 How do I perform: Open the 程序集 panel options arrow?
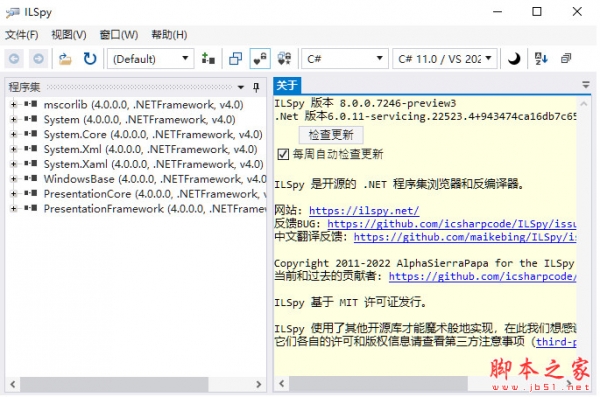coord(241,87)
